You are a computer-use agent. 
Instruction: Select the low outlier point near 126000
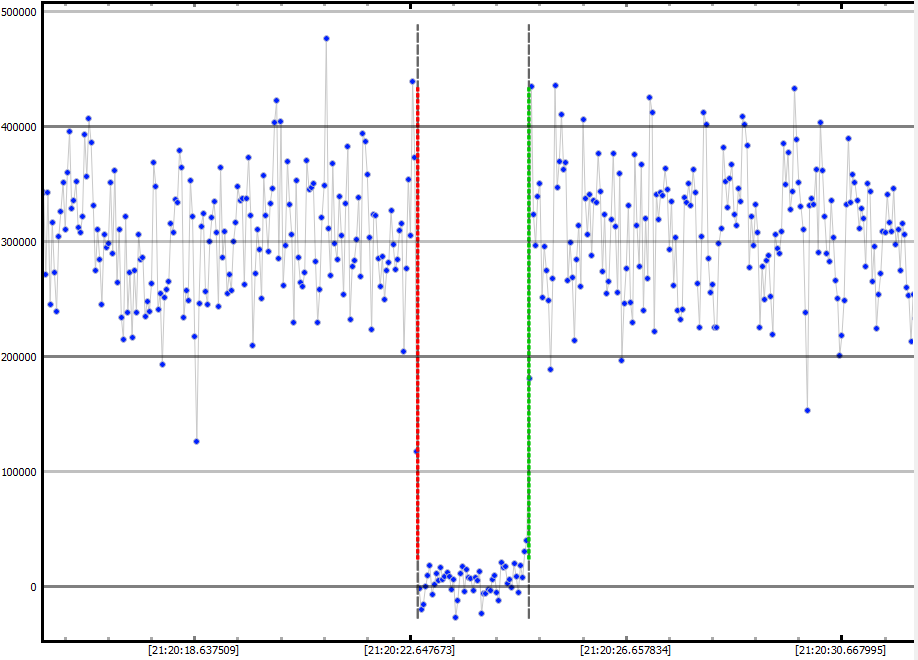click(x=196, y=441)
